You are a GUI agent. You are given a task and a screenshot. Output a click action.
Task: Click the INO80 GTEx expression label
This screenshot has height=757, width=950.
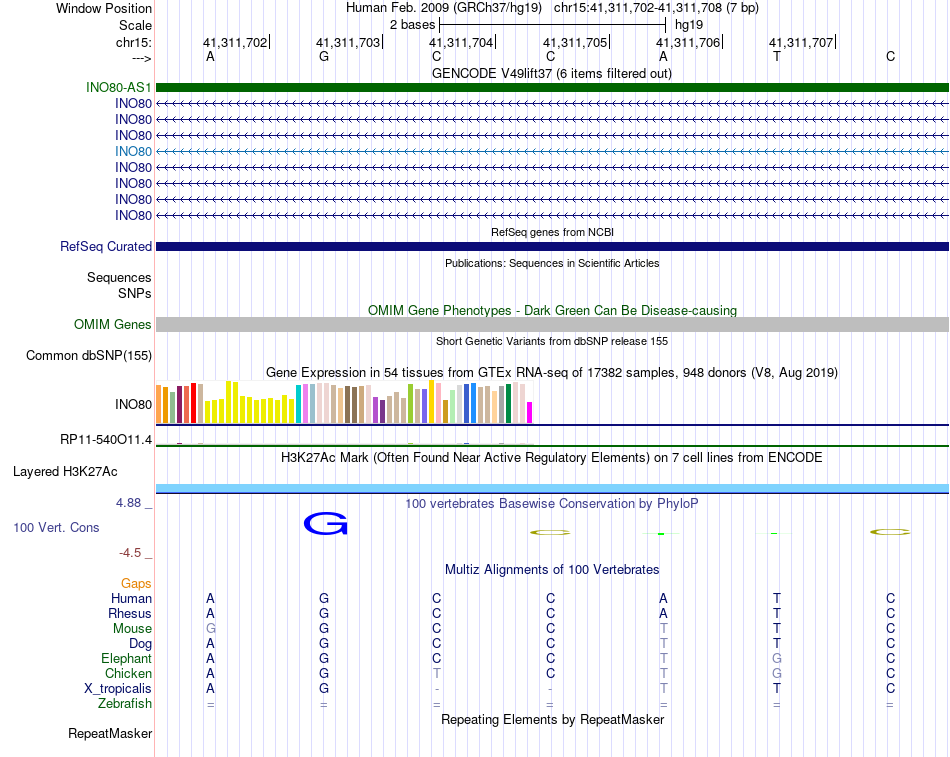pyautogui.click(x=133, y=404)
